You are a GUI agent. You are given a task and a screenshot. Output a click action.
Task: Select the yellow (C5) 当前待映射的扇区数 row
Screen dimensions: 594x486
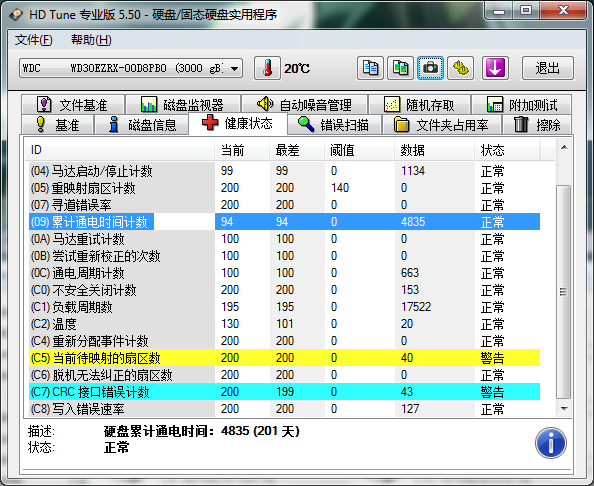(x=284, y=358)
